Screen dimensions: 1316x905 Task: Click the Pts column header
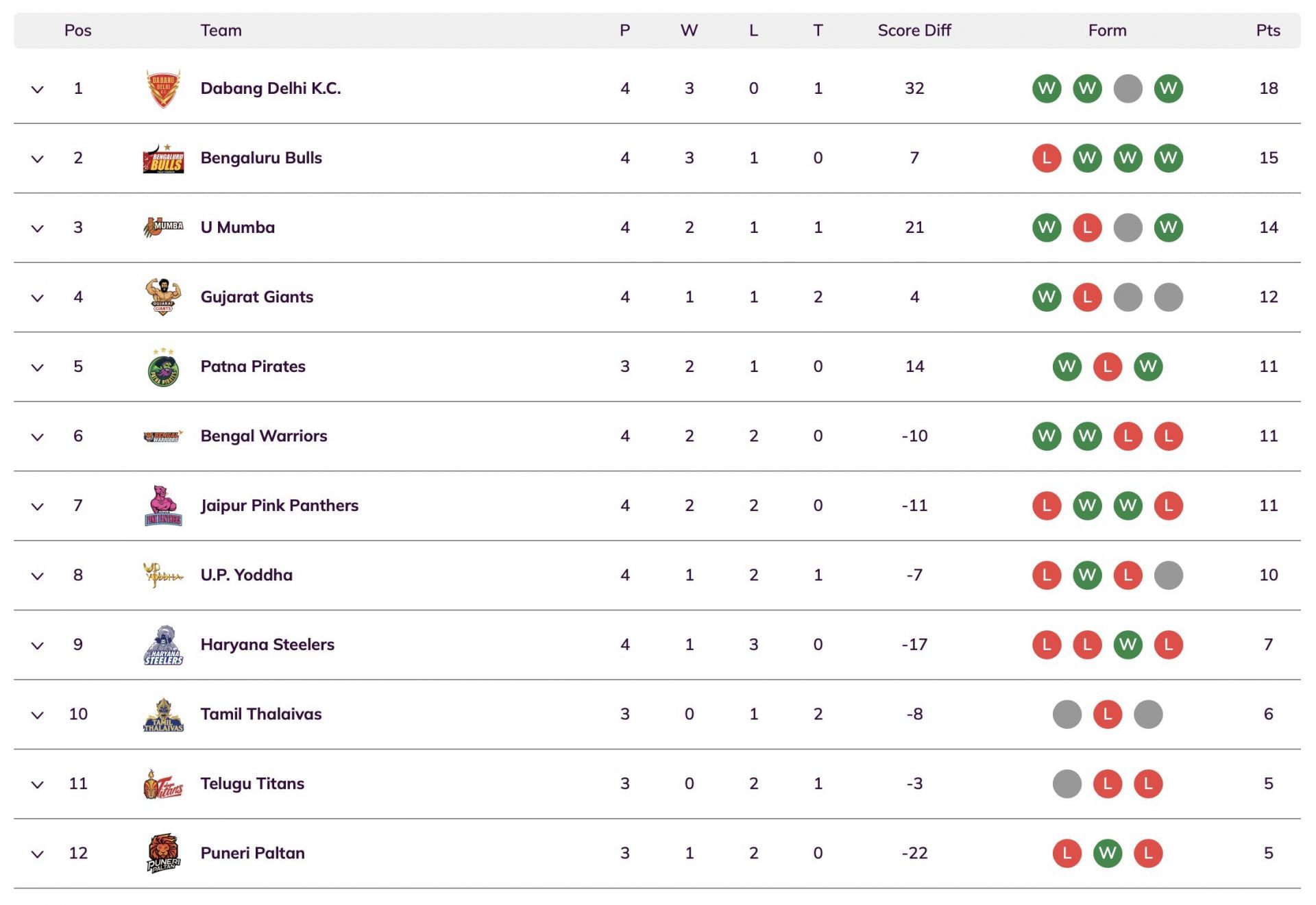pyautogui.click(x=1267, y=30)
